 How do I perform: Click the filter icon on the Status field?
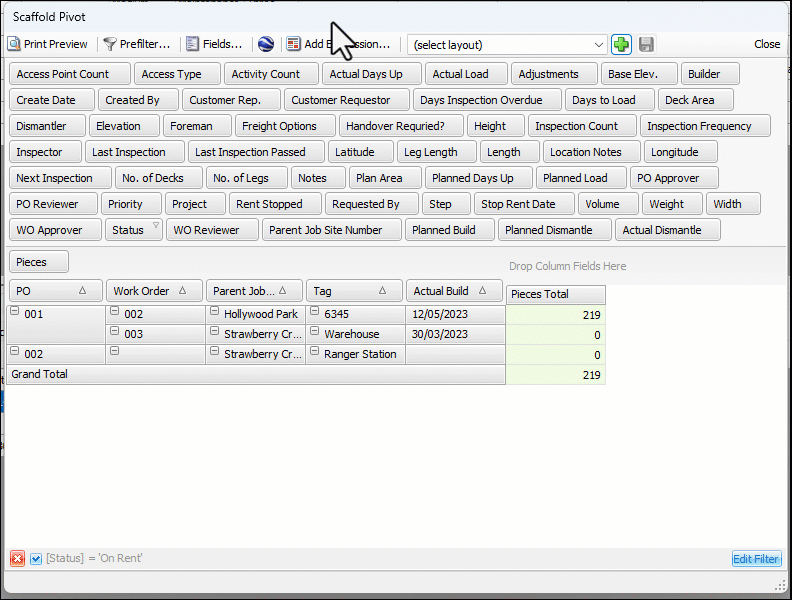coord(155,226)
